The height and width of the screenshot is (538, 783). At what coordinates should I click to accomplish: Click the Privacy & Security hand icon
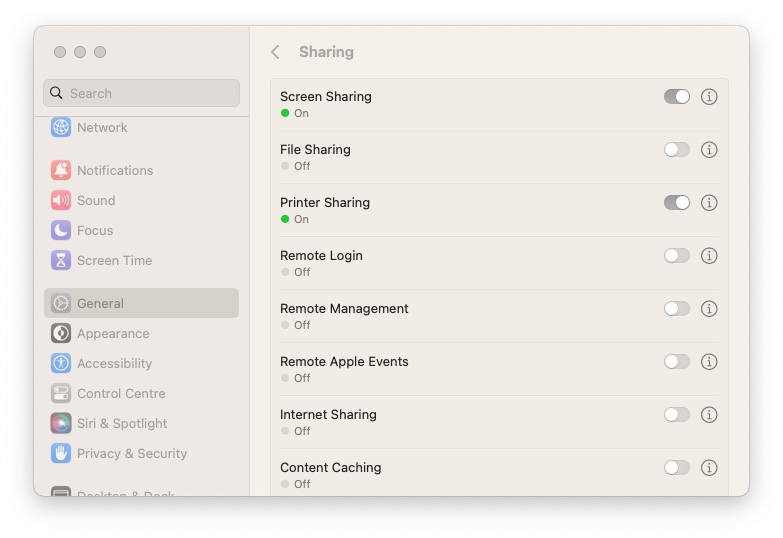[61, 453]
